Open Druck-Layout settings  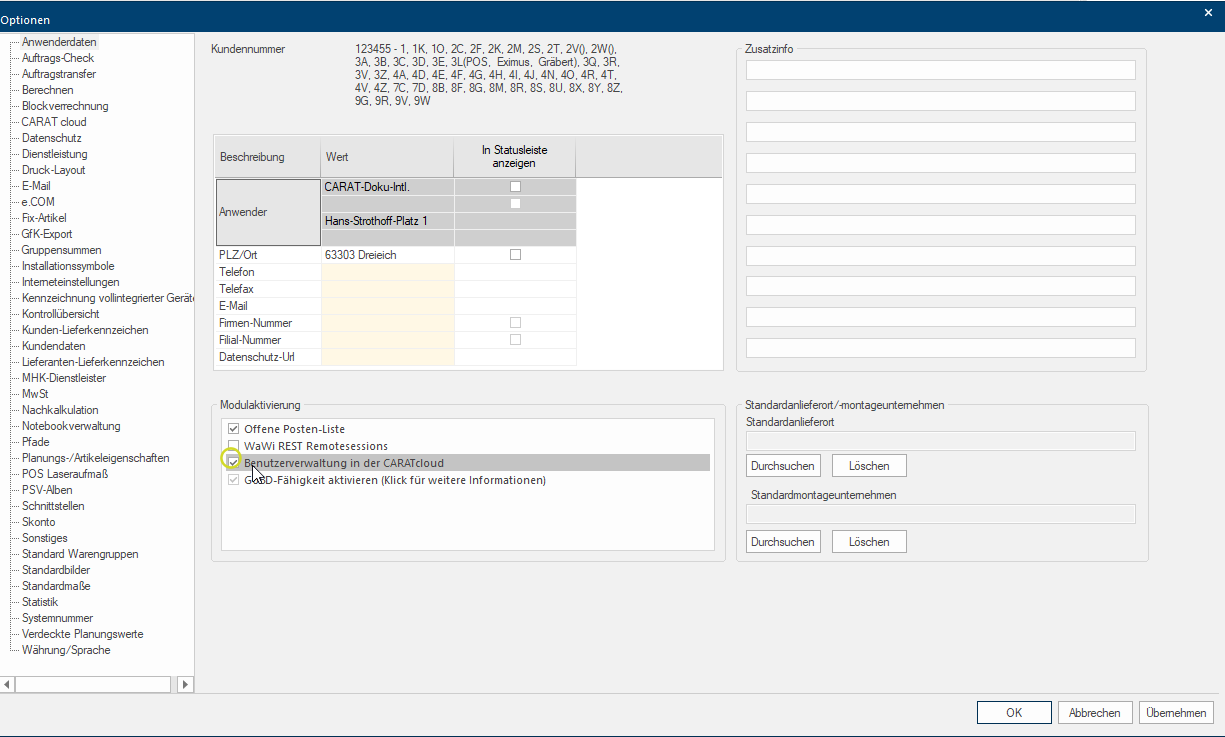(54, 170)
